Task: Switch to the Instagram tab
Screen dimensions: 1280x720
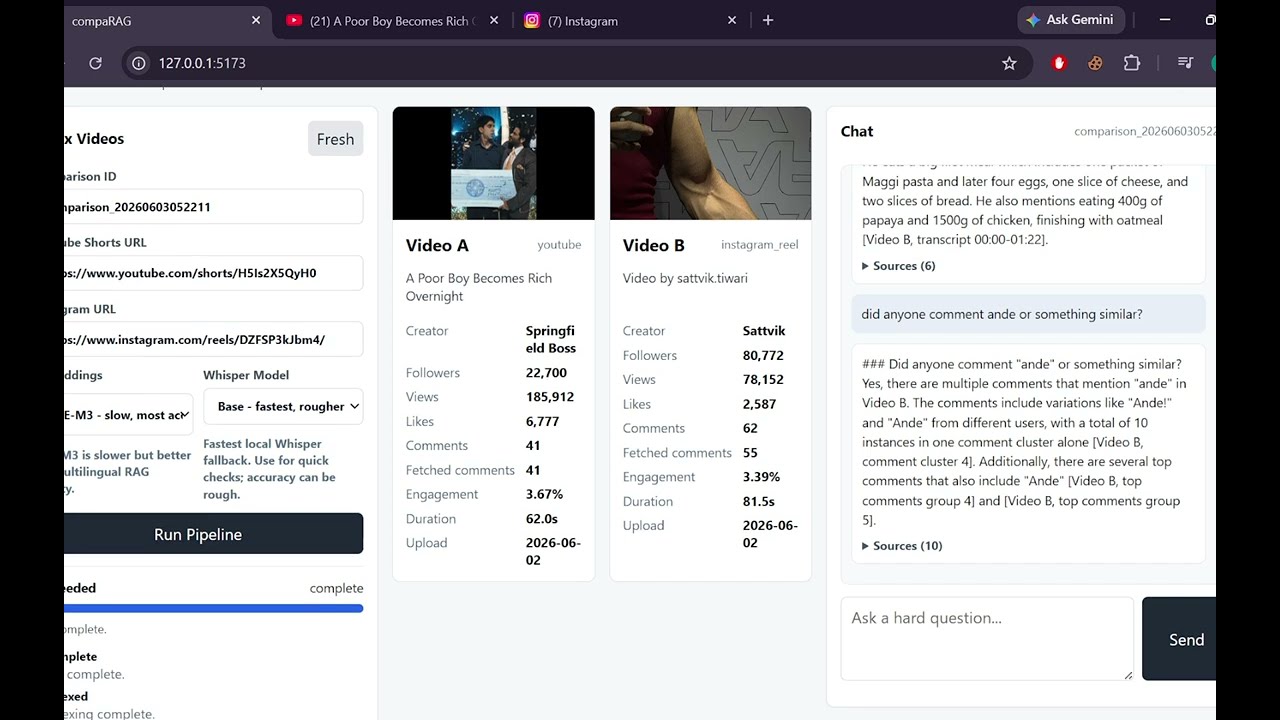Action: click(631, 20)
